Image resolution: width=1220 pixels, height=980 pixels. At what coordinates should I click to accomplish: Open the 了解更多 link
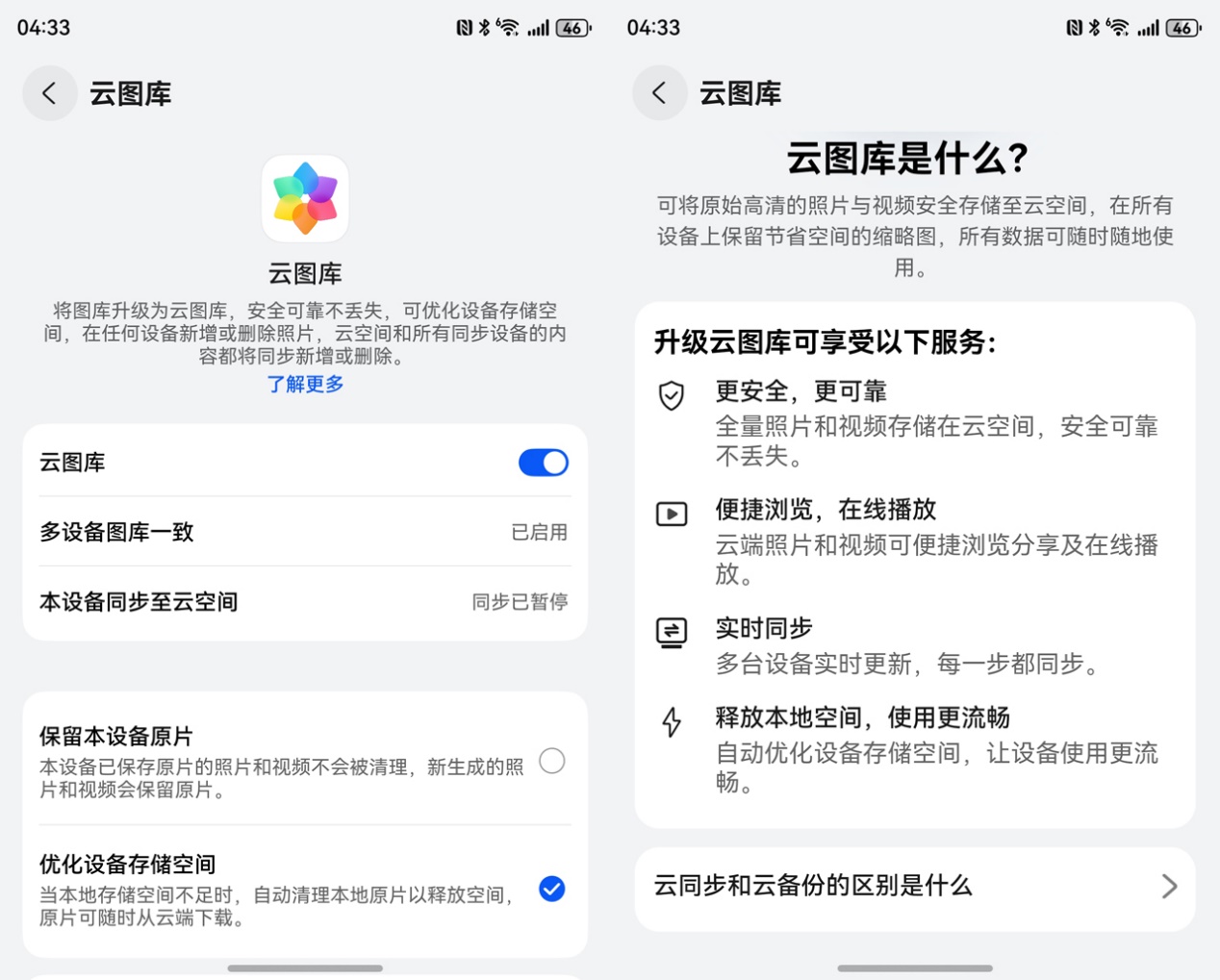pyautogui.click(x=305, y=385)
